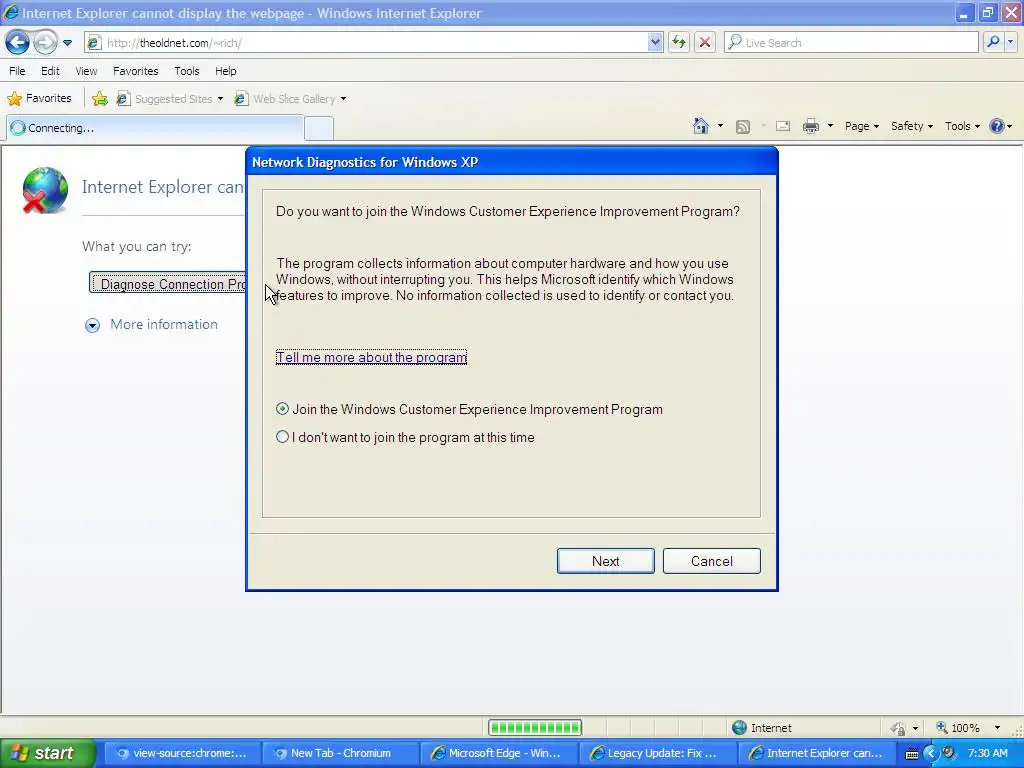Expand the address bar history dropdown
This screenshot has height=768, width=1024.
coord(655,43)
